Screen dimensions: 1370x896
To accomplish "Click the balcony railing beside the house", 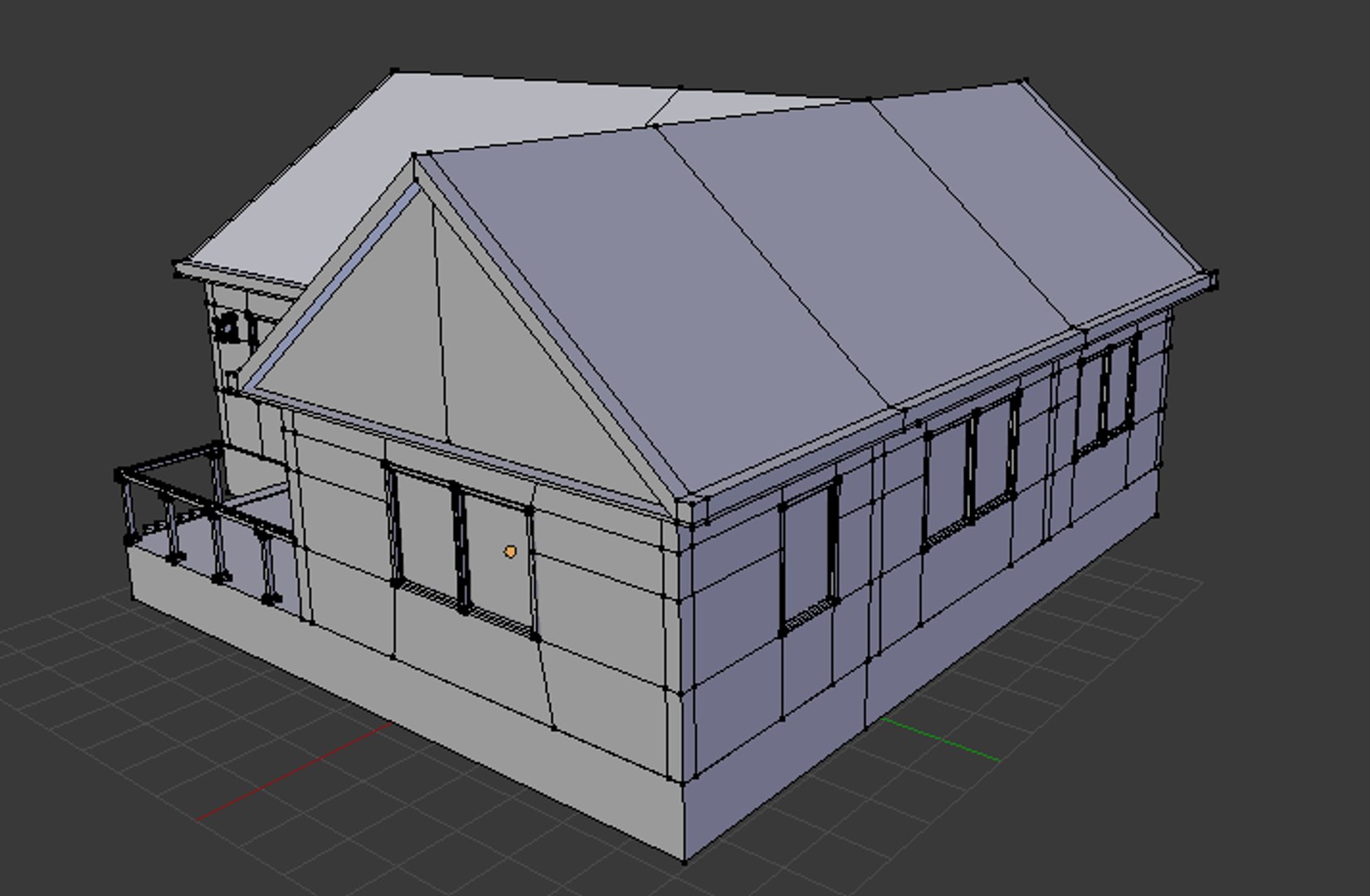I will pos(205,523).
